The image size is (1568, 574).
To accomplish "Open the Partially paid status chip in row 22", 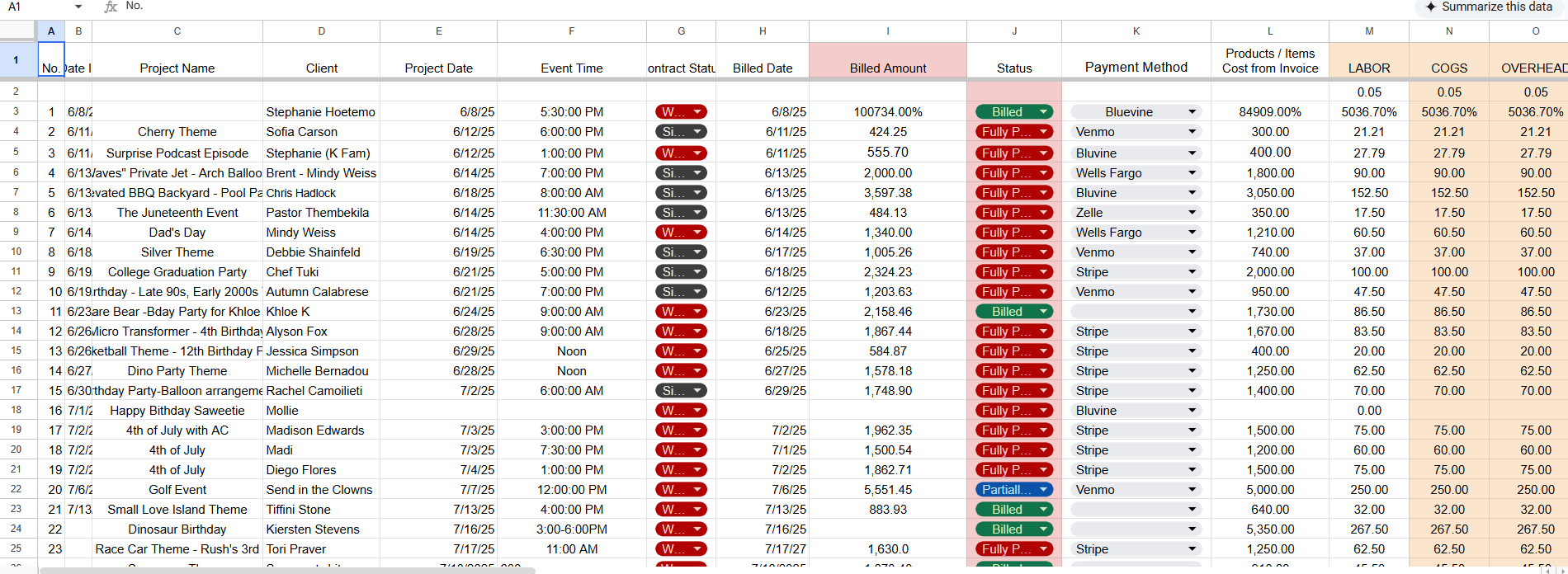I will point(1013,490).
